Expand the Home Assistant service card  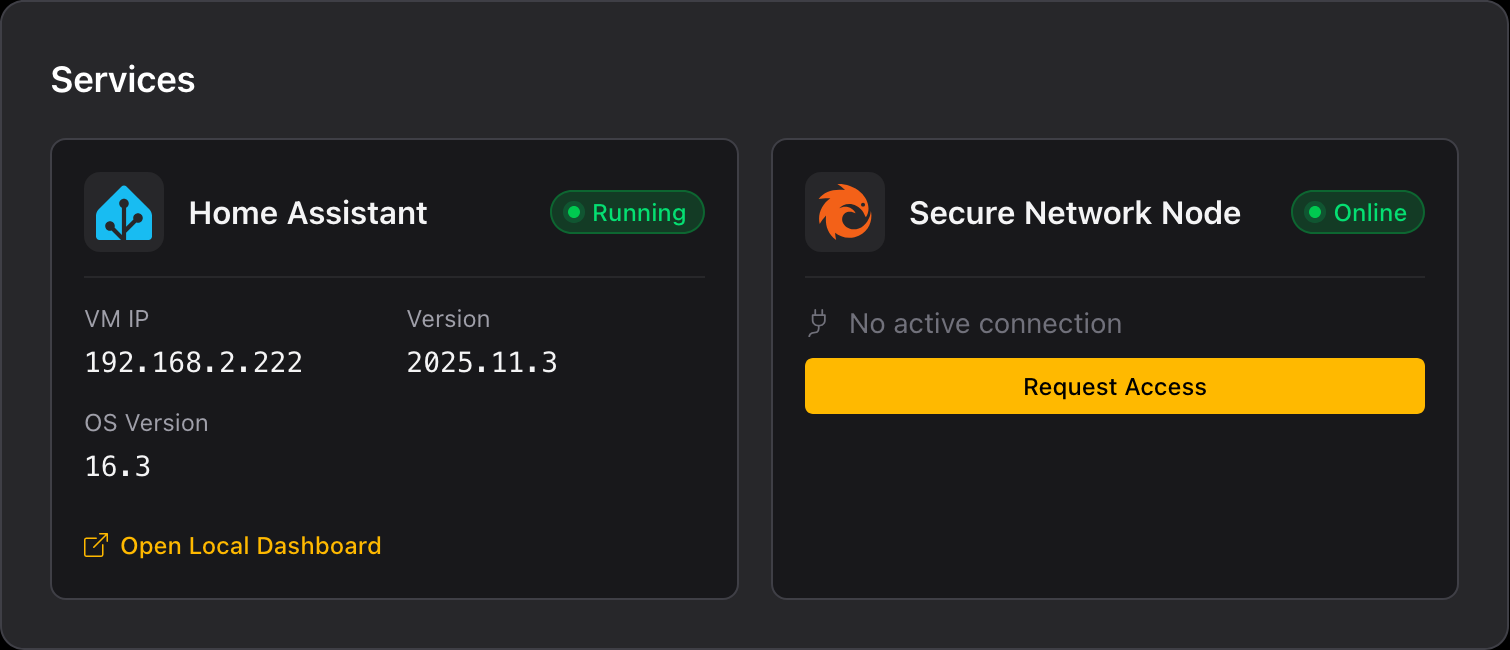click(395, 368)
